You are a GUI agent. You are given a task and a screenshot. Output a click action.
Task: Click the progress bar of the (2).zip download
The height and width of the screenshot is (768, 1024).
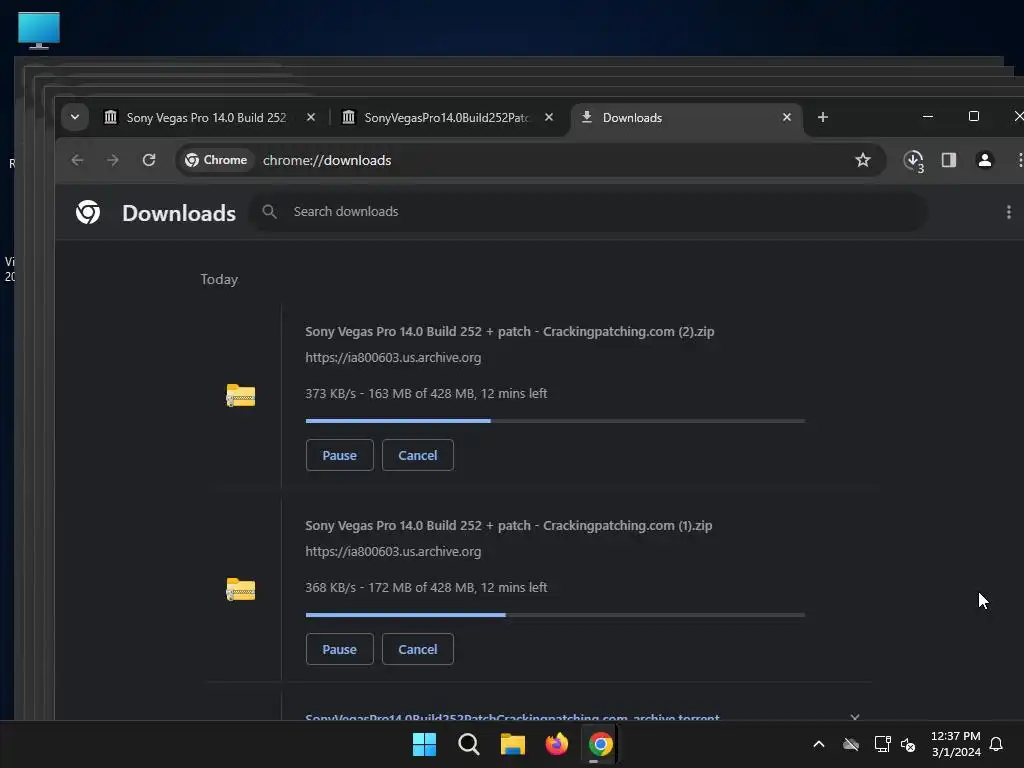click(x=555, y=421)
